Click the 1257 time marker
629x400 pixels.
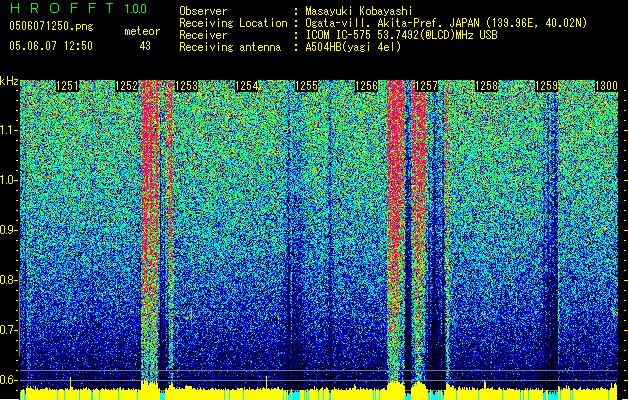coord(426,86)
